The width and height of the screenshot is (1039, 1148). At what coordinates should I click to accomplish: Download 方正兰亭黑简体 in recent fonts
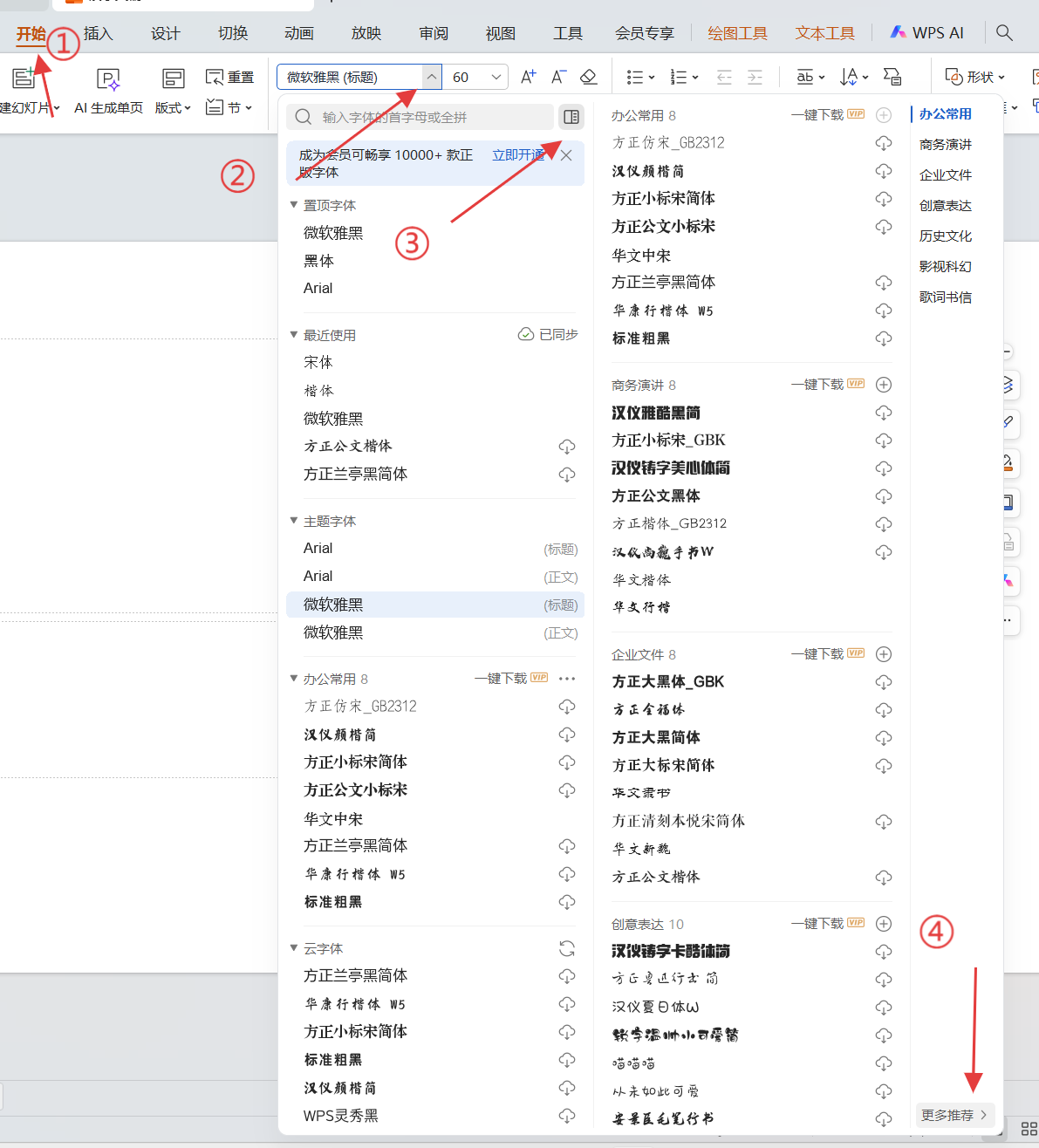567,475
